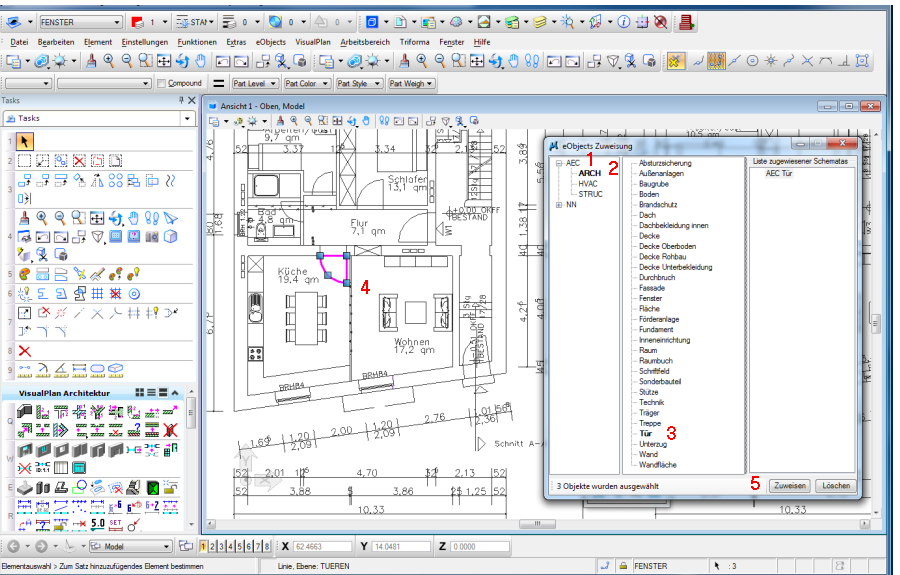Toggle view 7 button in view toggles
900x575 pixels.
coord(258,546)
